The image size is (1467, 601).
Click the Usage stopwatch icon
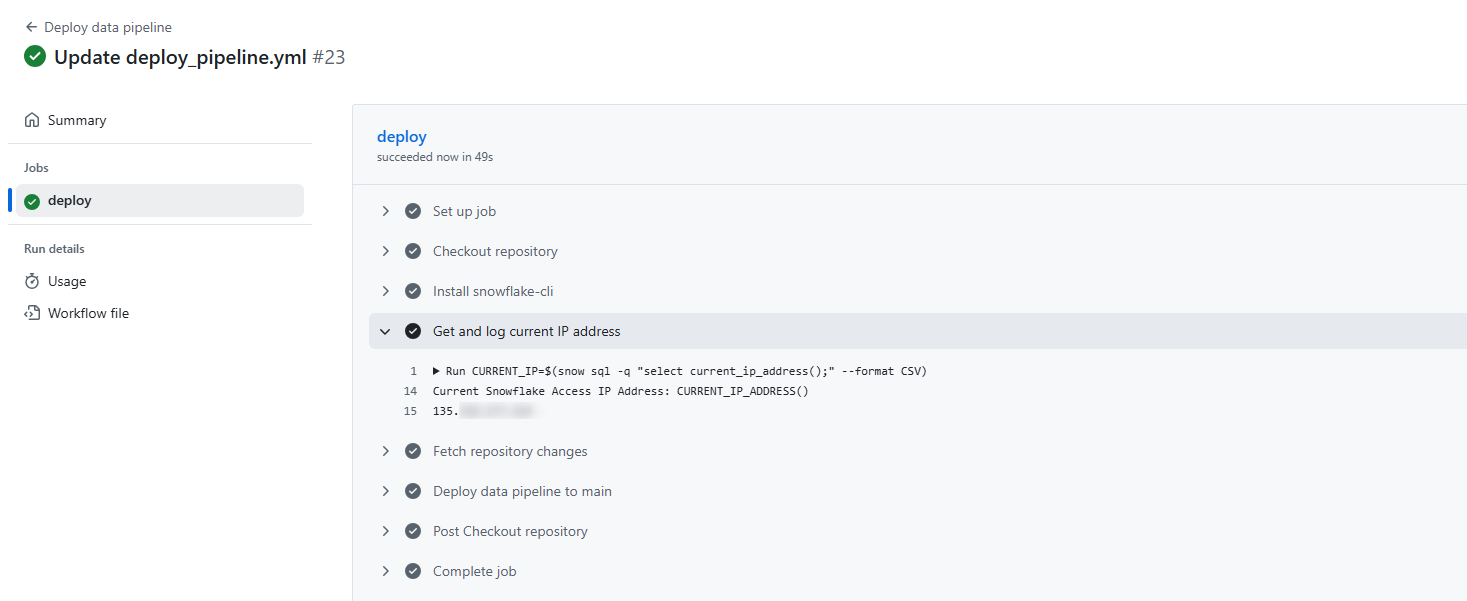32,281
